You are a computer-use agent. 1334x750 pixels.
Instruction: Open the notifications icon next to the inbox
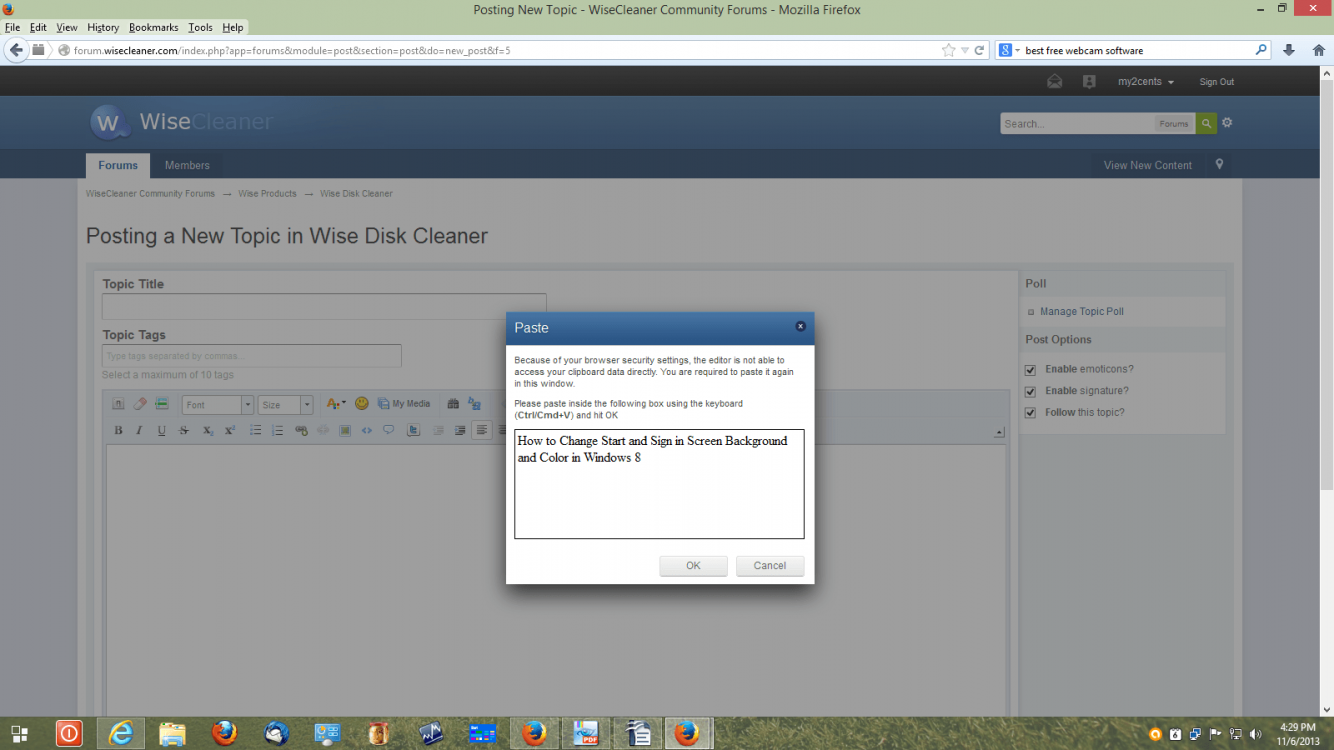click(1089, 82)
